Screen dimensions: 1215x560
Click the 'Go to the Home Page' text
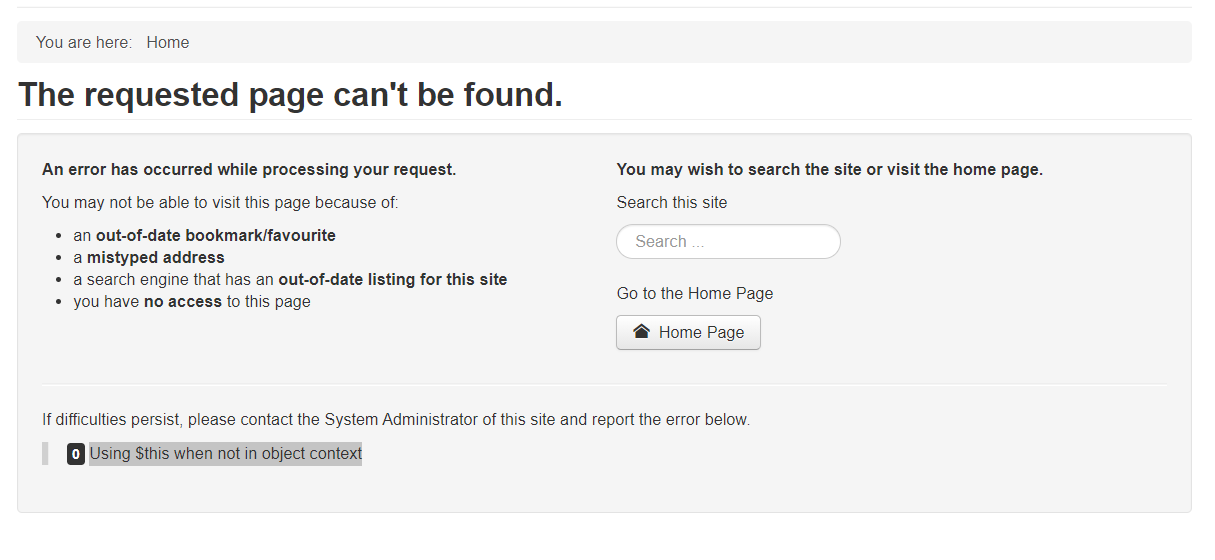tap(695, 293)
